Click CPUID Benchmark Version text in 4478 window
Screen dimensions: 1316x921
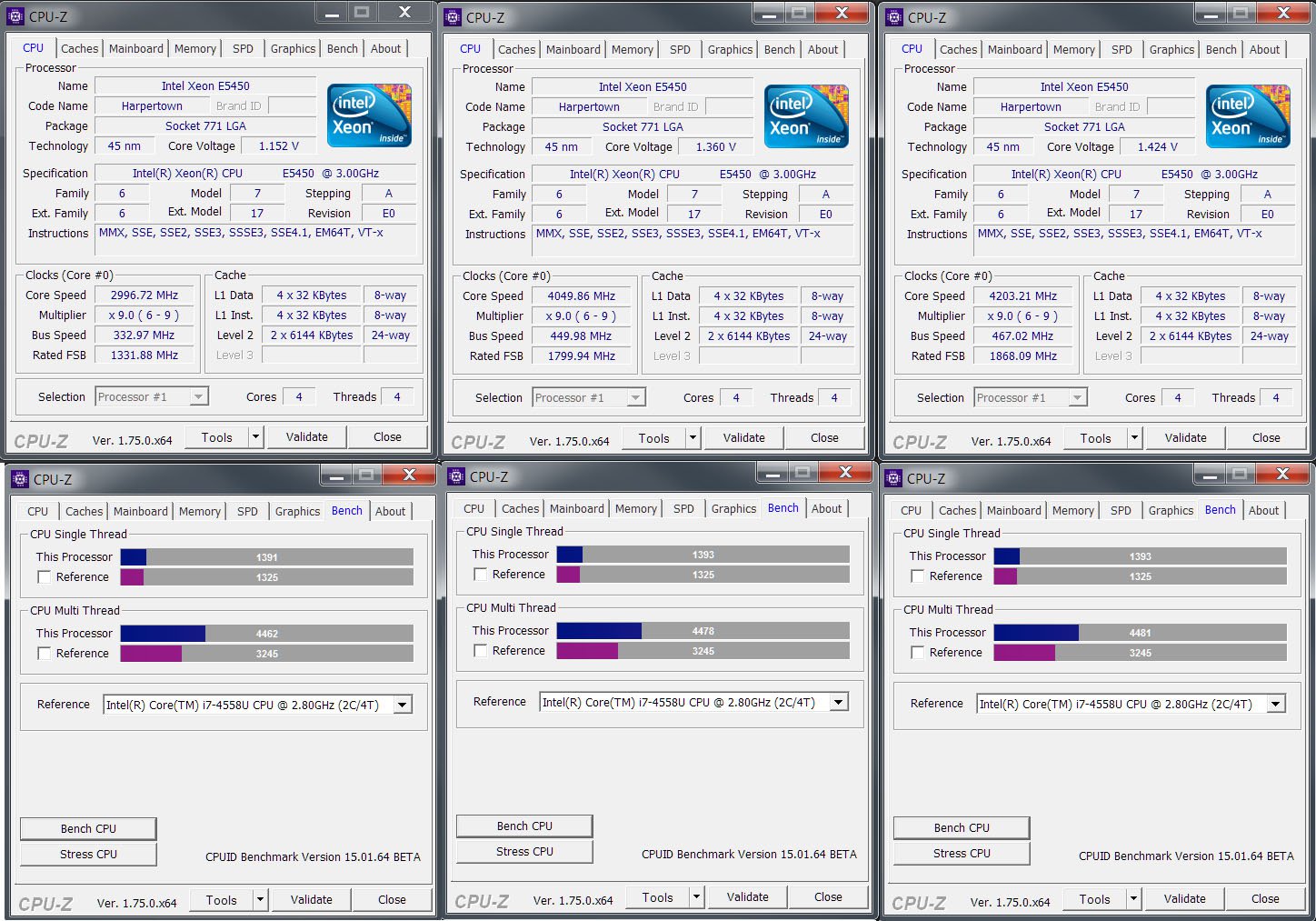tap(749, 855)
